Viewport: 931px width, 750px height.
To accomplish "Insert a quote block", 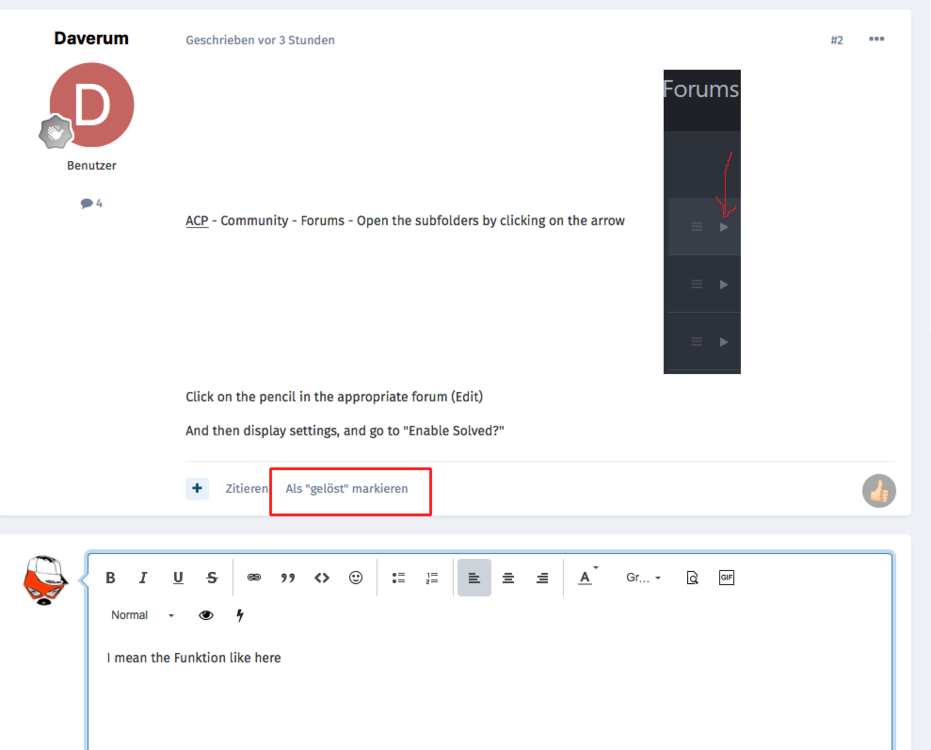I will [288, 578].
